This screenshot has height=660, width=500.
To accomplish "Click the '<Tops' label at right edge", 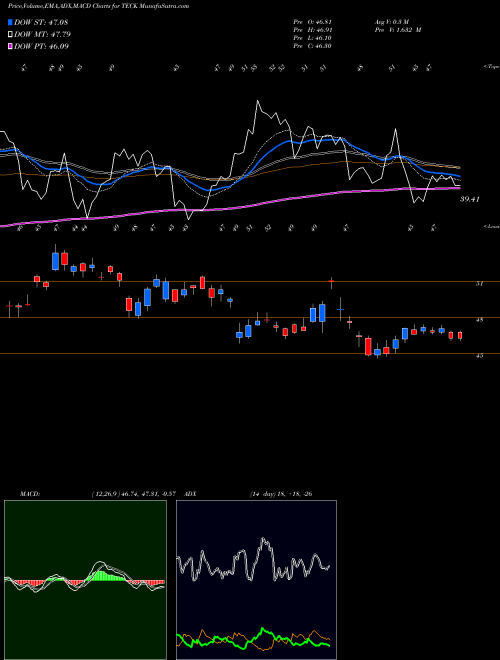I will pyautogui.click(x=491, y=67).
